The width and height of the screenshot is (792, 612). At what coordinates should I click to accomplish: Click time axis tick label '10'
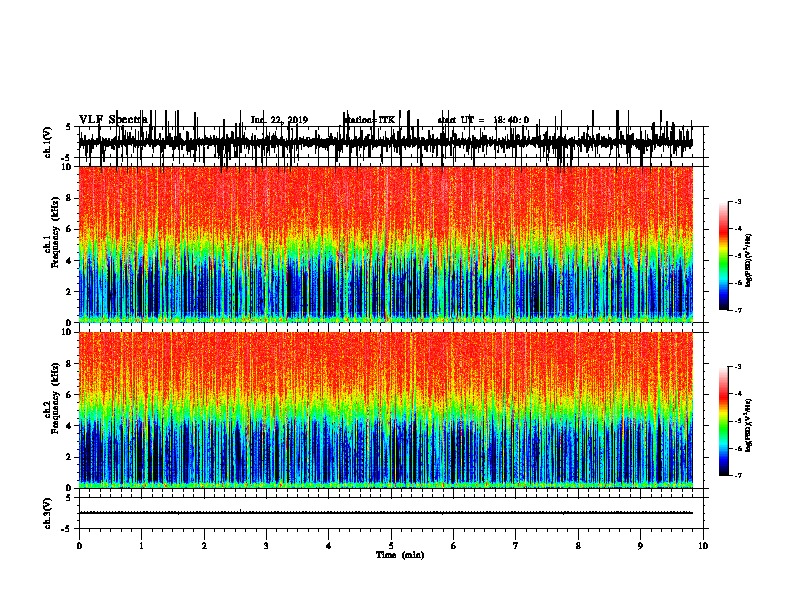tap(703, 546)
